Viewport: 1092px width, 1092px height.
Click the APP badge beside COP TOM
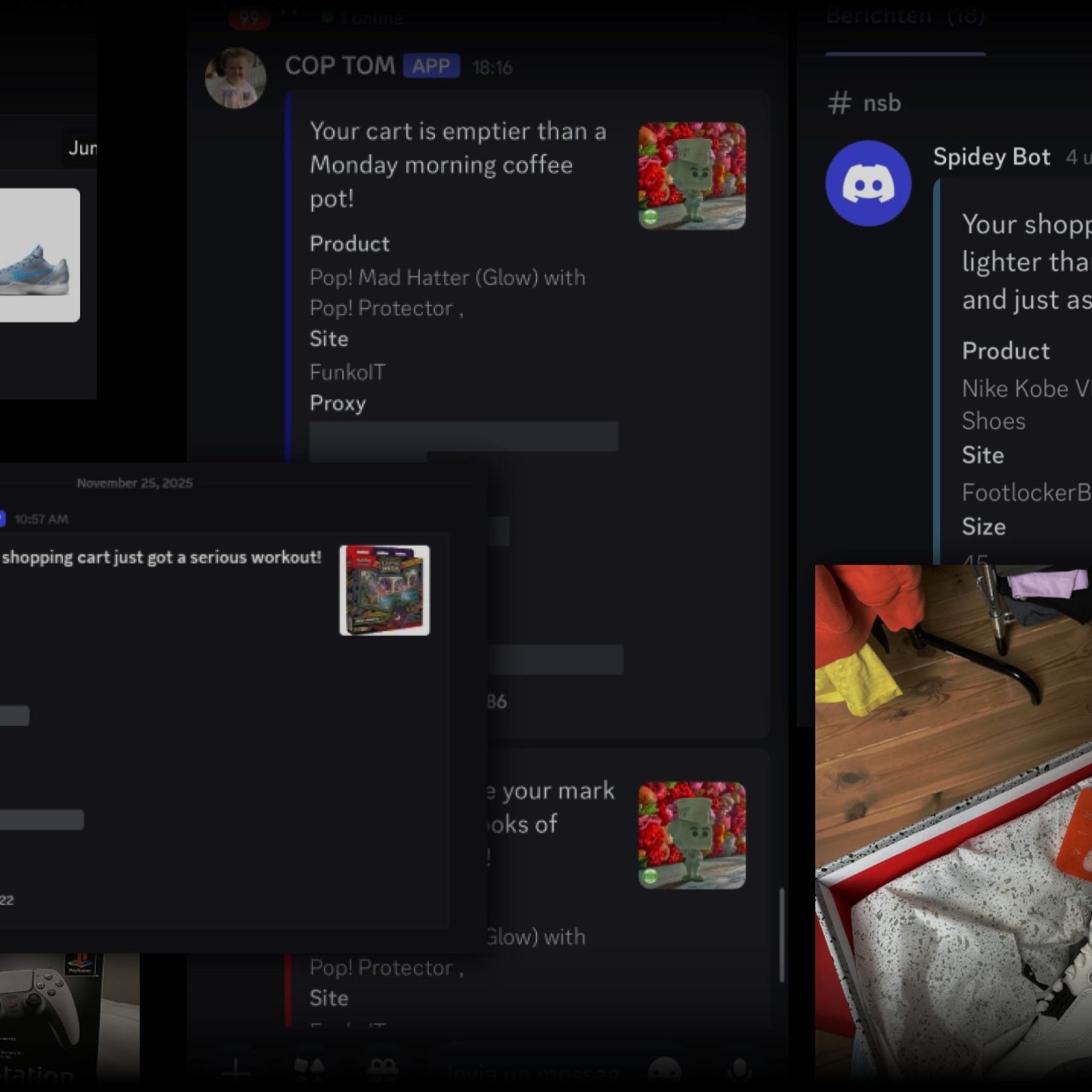pos(431,66)
